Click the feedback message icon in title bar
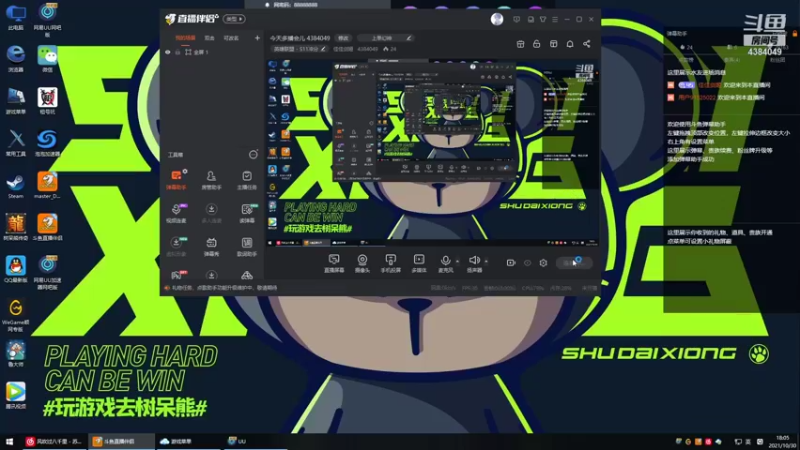800x450 pixels. tap(517, 19)
